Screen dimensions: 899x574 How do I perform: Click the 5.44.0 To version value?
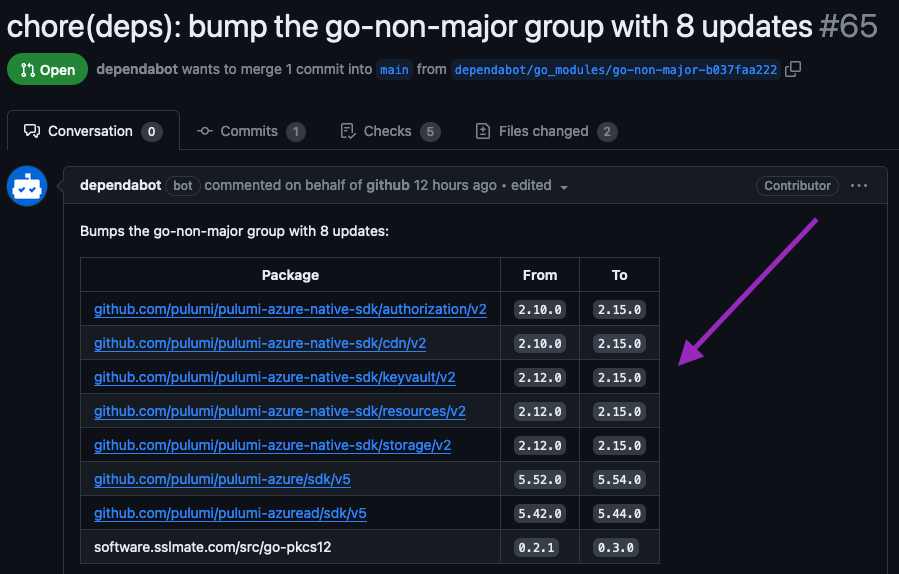pyautogui.click(x=619, y=513)
